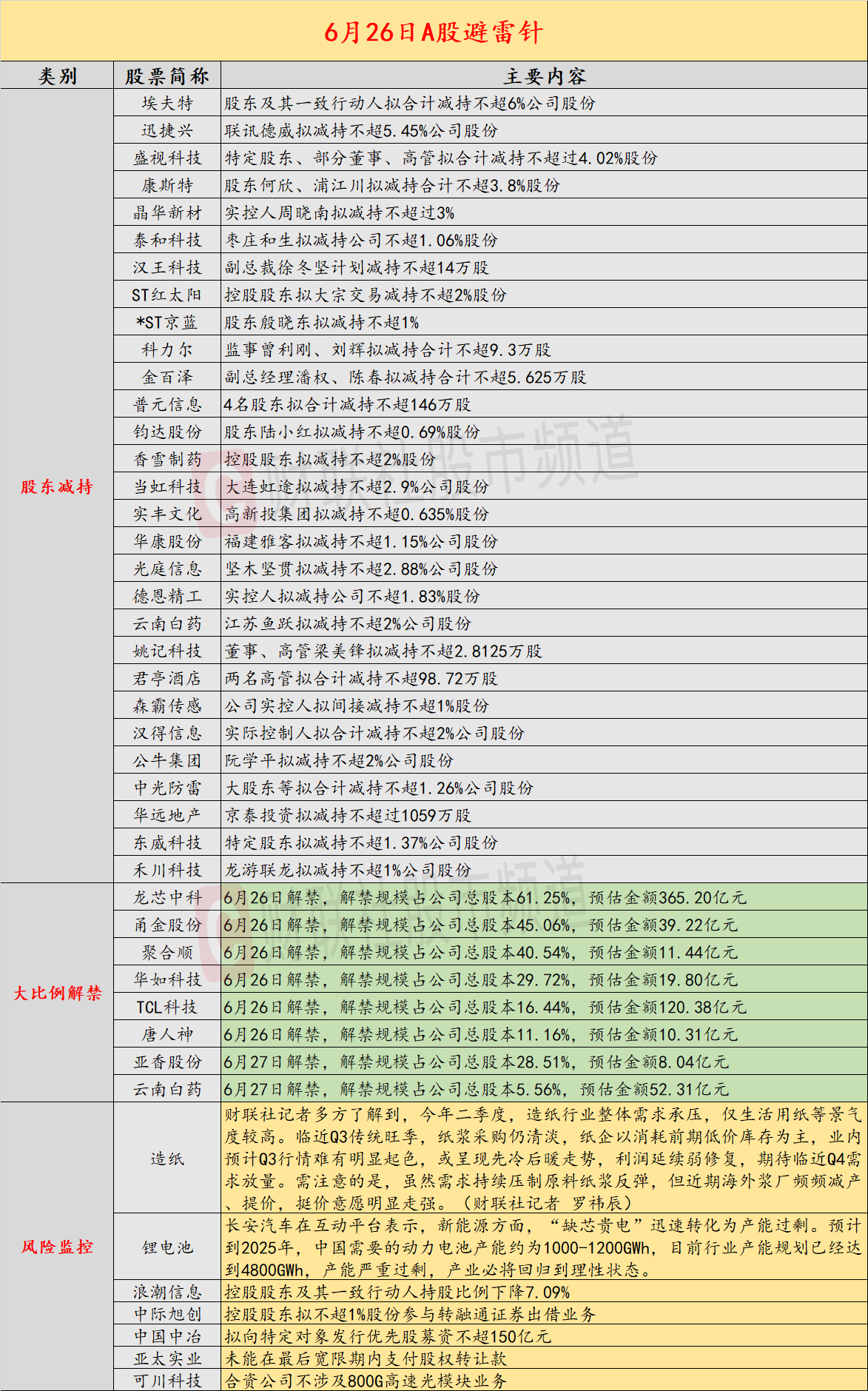Select stock name 聚合顺
Screen dimensions: 868x1391
(167, 952)
